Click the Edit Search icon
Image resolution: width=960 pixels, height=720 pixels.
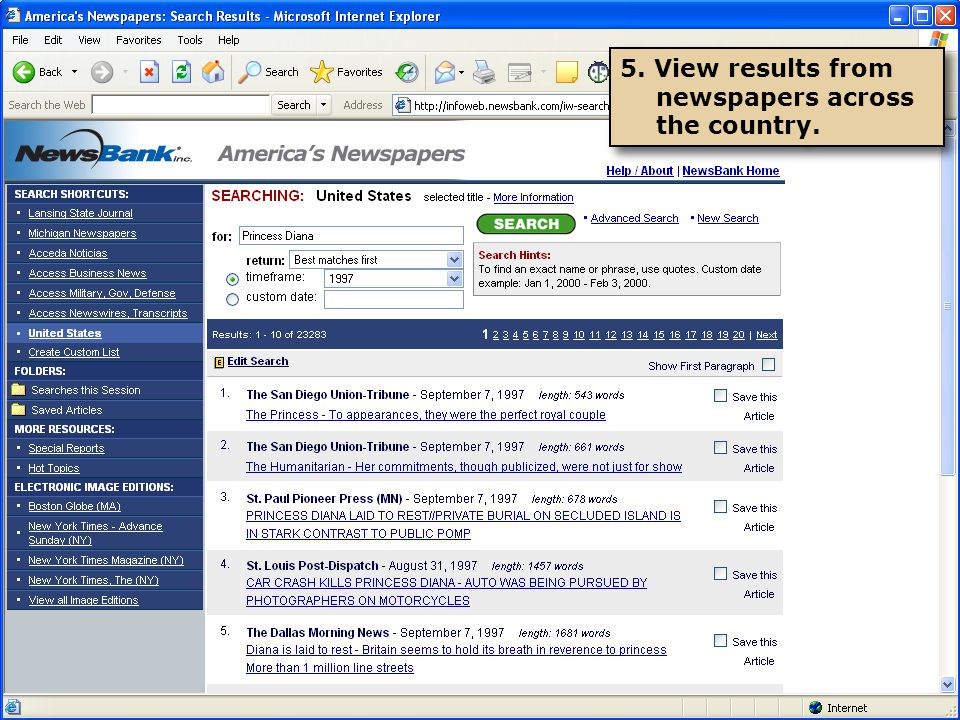[219, 362]
